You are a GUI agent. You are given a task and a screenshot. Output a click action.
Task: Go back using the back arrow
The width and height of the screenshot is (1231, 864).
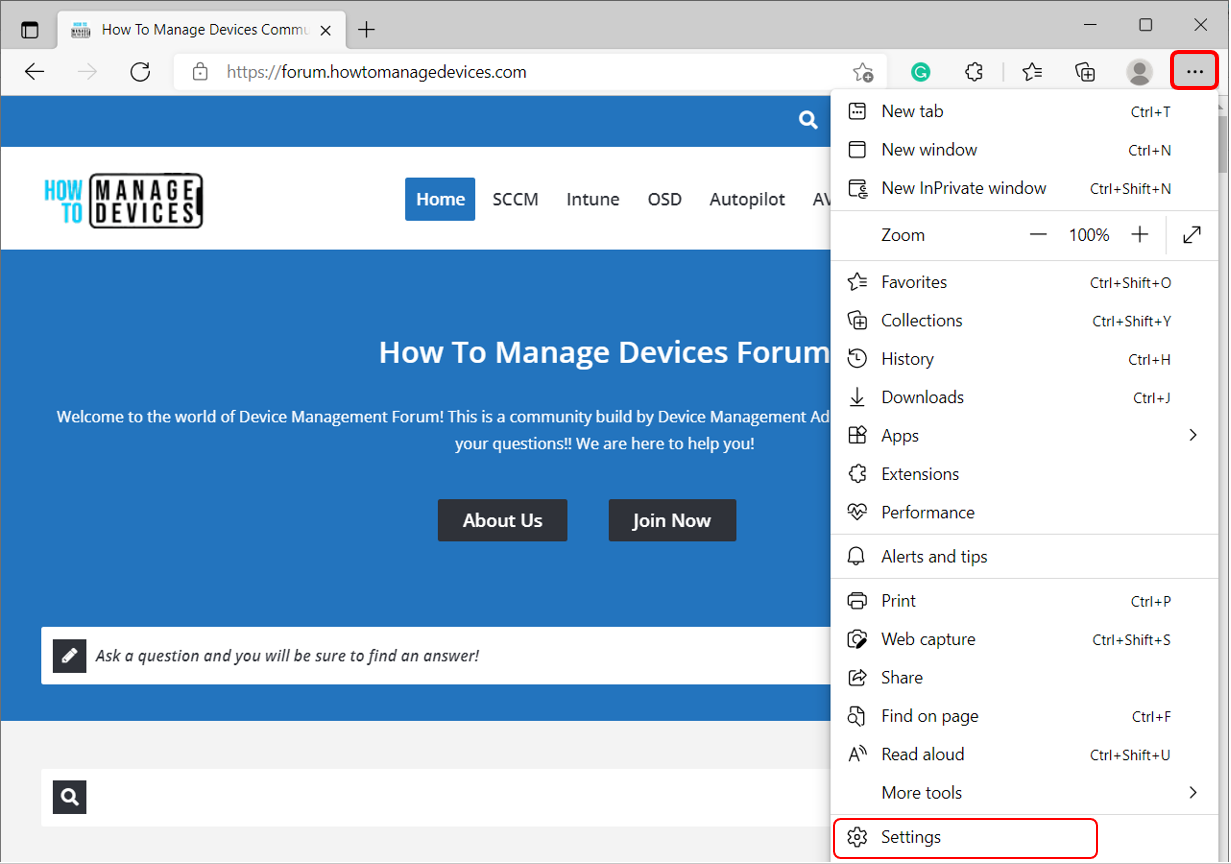[35, 72]
